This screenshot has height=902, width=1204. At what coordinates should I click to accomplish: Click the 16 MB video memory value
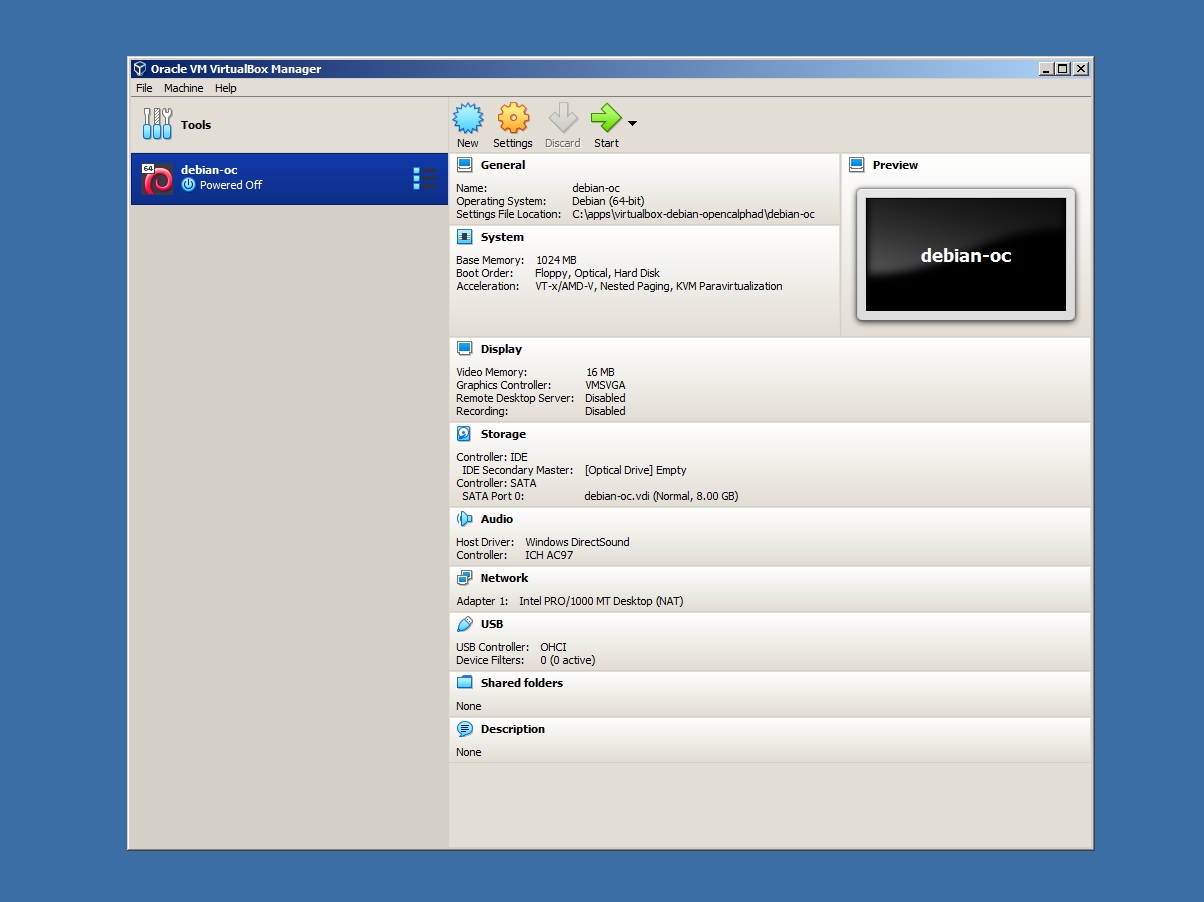(x=600, y=372)
